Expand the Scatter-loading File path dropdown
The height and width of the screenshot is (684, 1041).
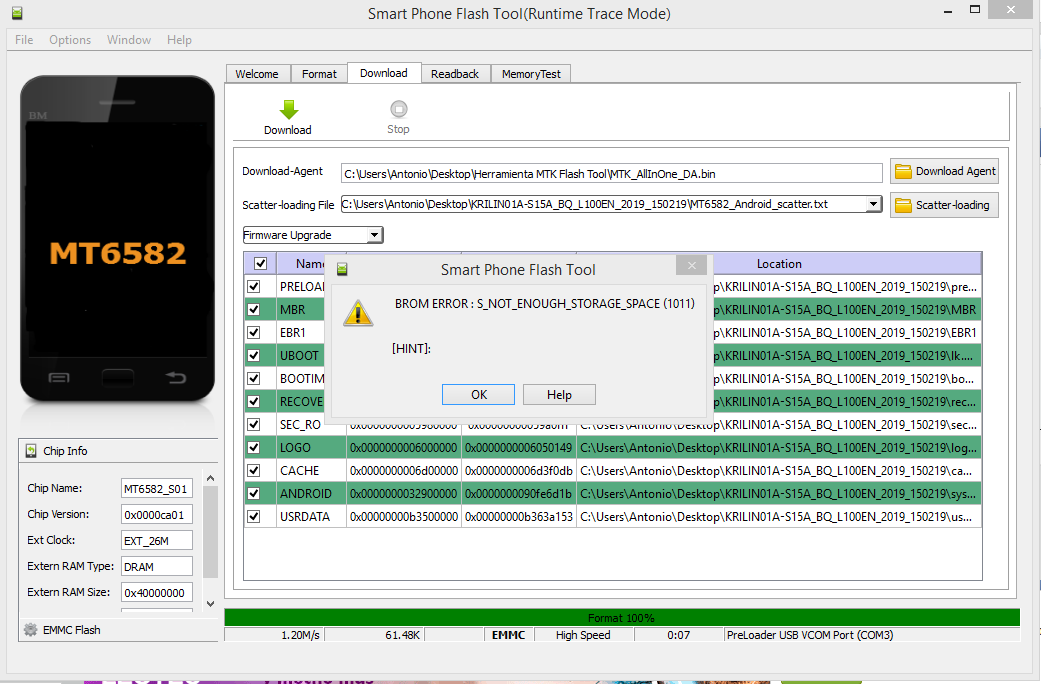click(x=874, y=205)
